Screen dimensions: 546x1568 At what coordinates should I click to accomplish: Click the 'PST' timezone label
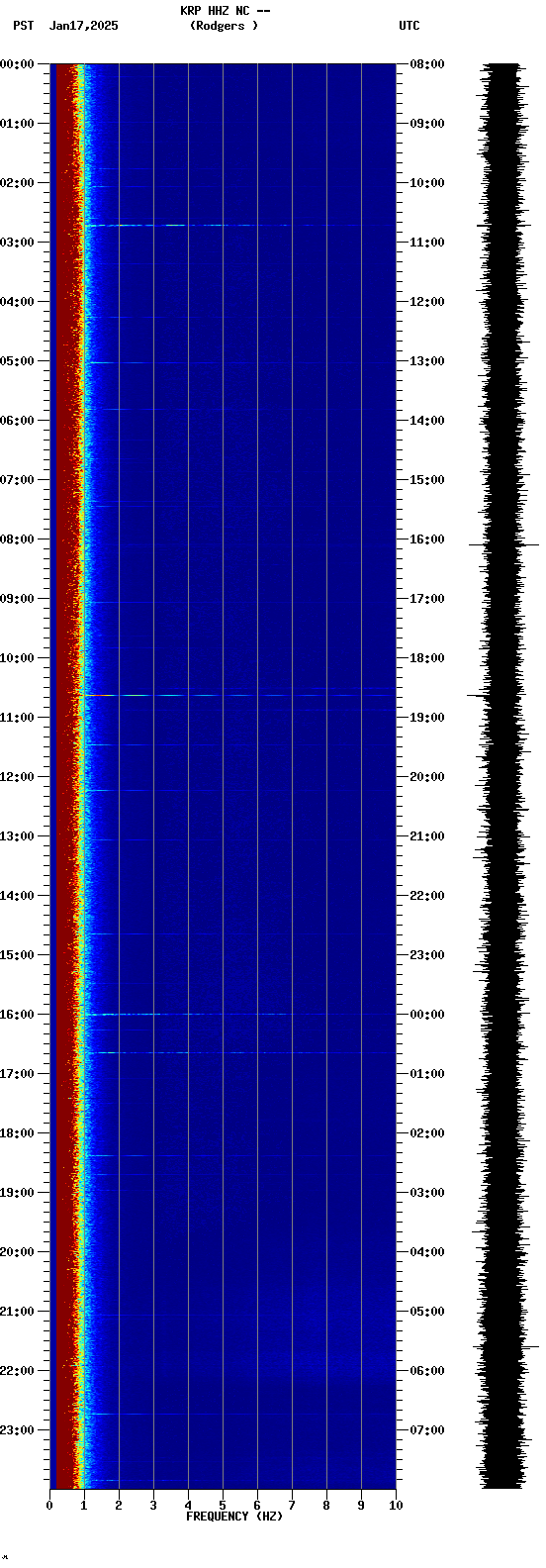click(x=24, y=26)
